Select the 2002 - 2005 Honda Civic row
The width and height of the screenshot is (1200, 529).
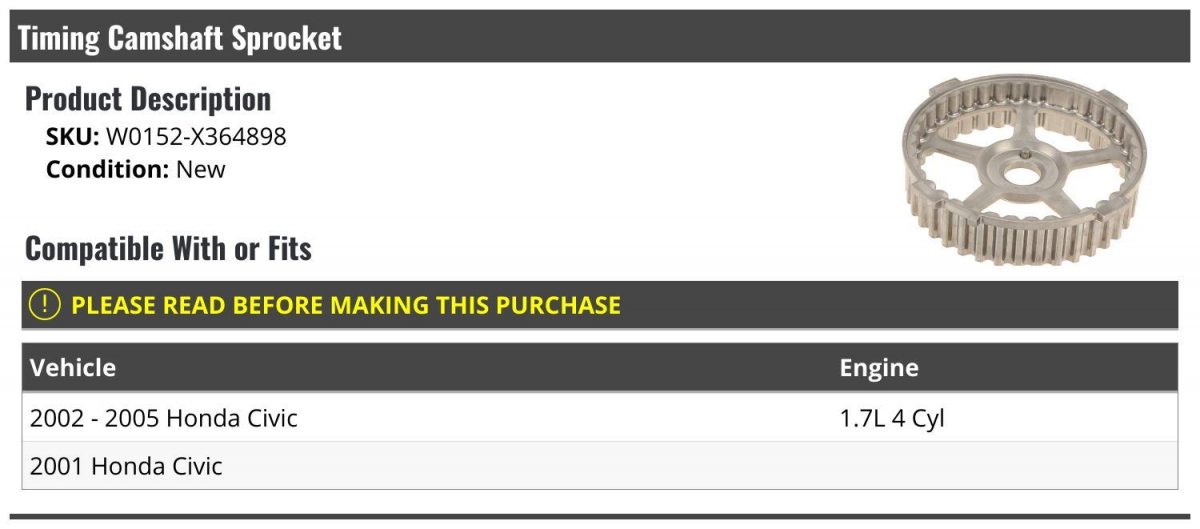click(x=600, y=417)
